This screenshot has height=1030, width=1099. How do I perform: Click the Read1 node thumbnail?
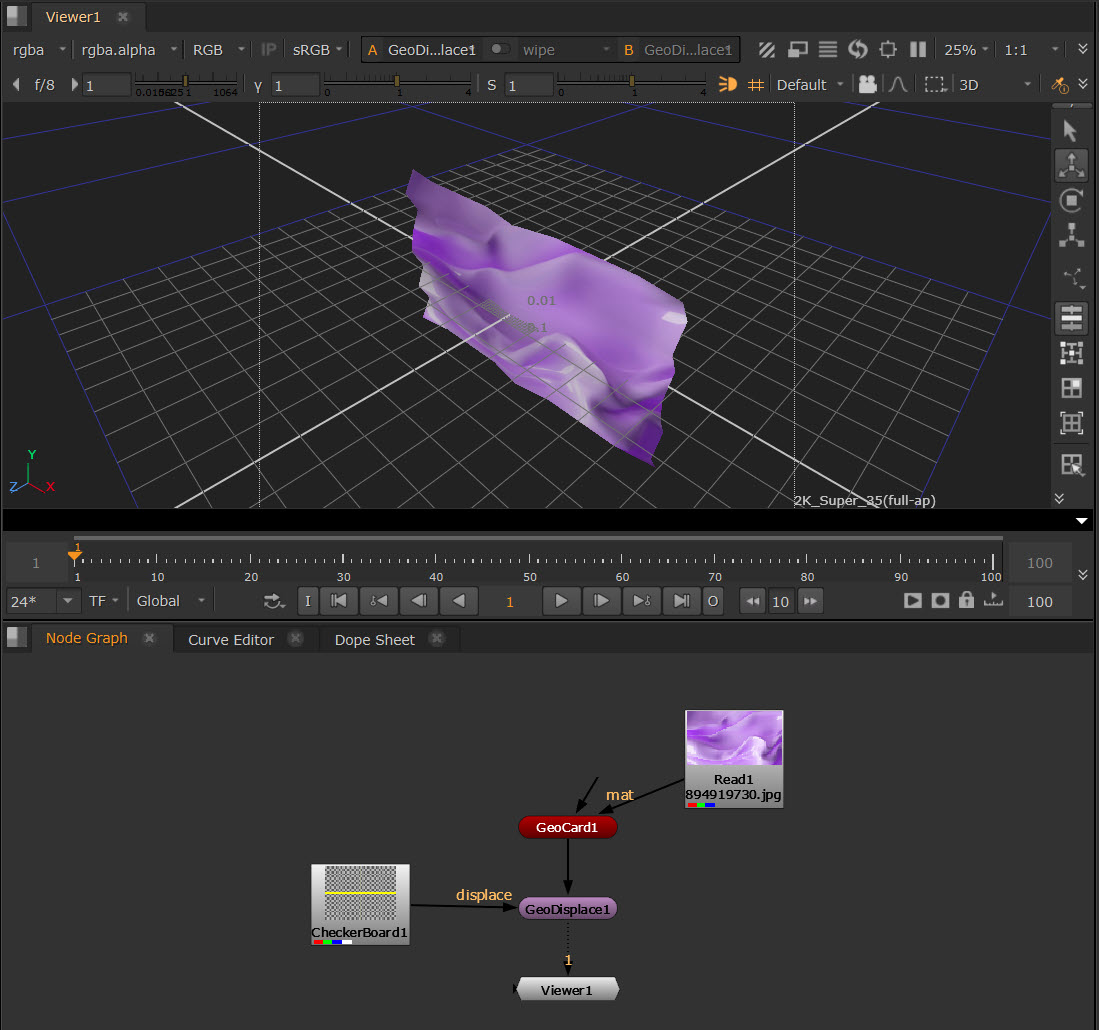[x=733, y=740]
